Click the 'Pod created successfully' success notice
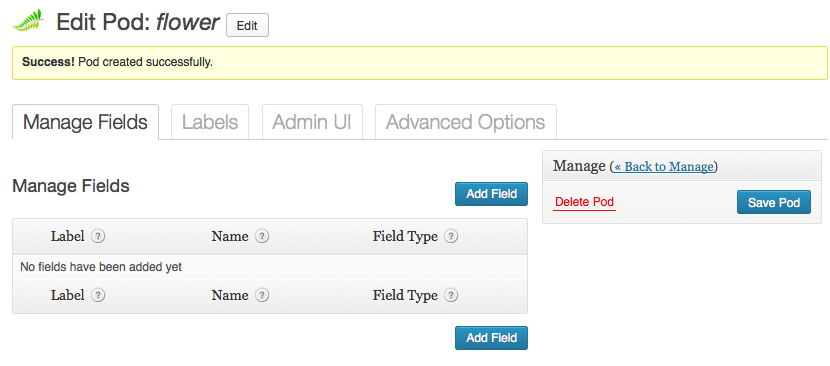The width and height of the screenshot is (830, 366). click(420, 63)
